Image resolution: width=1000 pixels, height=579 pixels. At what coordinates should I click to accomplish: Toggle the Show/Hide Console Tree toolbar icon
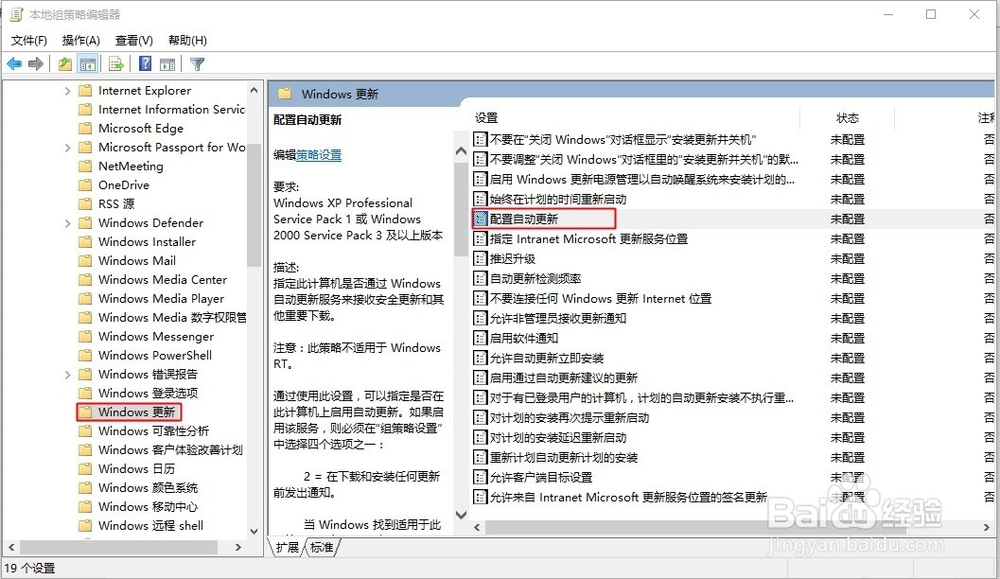click(89, 62)
